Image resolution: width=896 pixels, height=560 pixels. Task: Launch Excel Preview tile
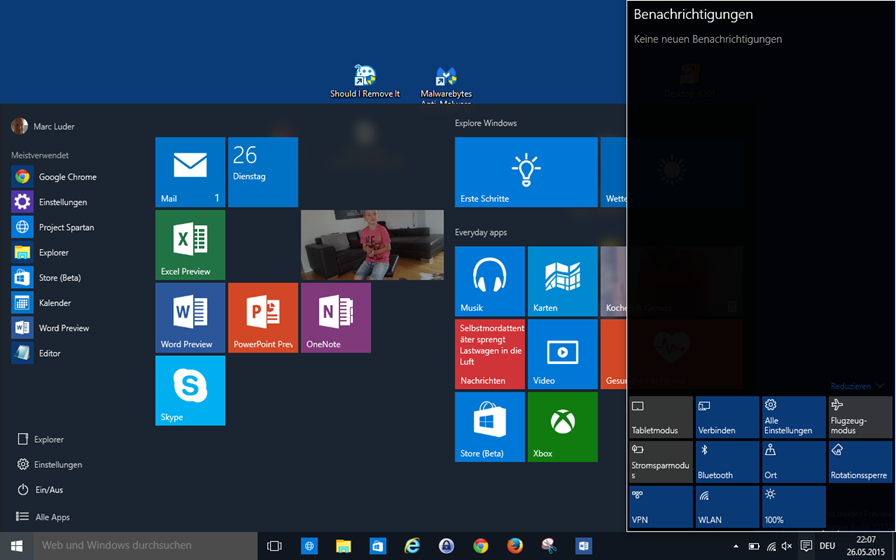point(190,245)
